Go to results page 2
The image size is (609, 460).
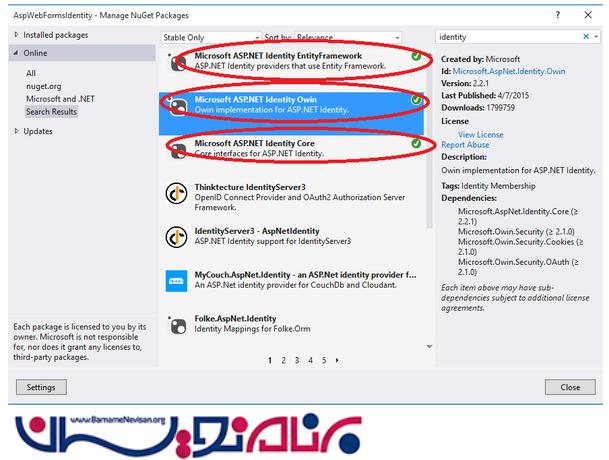(283, 360)
